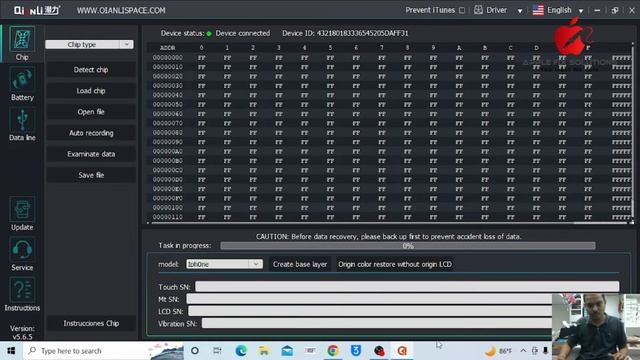The width and height of the screenshot is (640, 360).
Task: Open the Service section
Action: (x=22, y=255)
